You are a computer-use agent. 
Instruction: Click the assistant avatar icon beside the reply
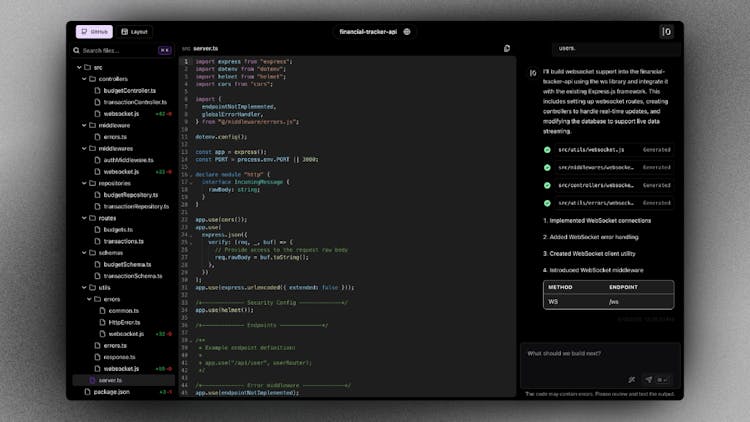click(x=533, y=73)
